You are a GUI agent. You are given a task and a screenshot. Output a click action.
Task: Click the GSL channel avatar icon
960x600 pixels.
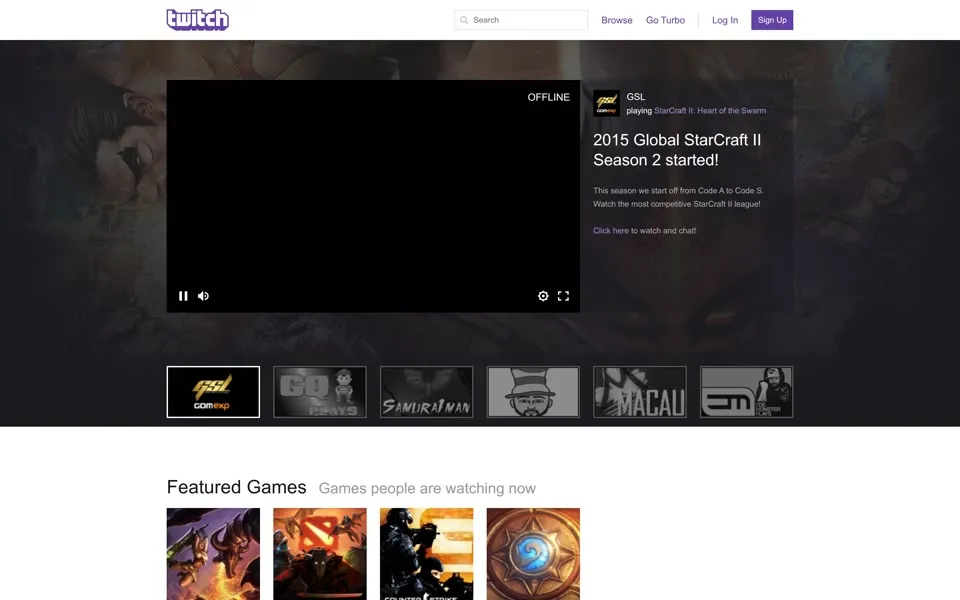point(606,103)
